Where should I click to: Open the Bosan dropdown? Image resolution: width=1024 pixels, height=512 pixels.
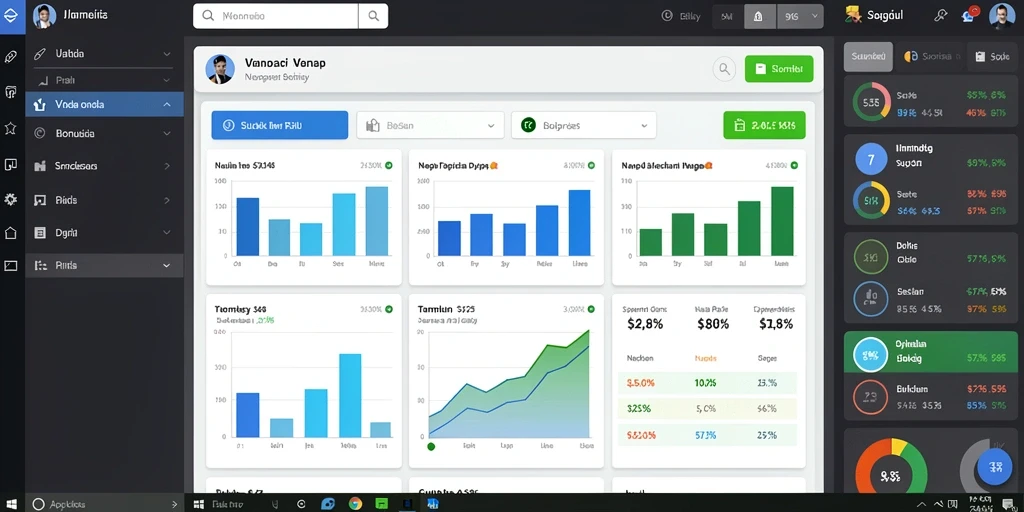(x=430, y=125)
